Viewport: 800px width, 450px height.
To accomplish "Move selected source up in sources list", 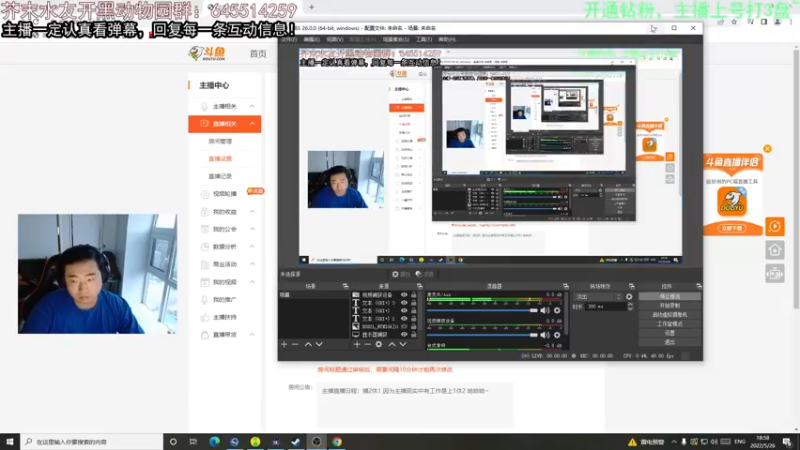I will 392,344.
